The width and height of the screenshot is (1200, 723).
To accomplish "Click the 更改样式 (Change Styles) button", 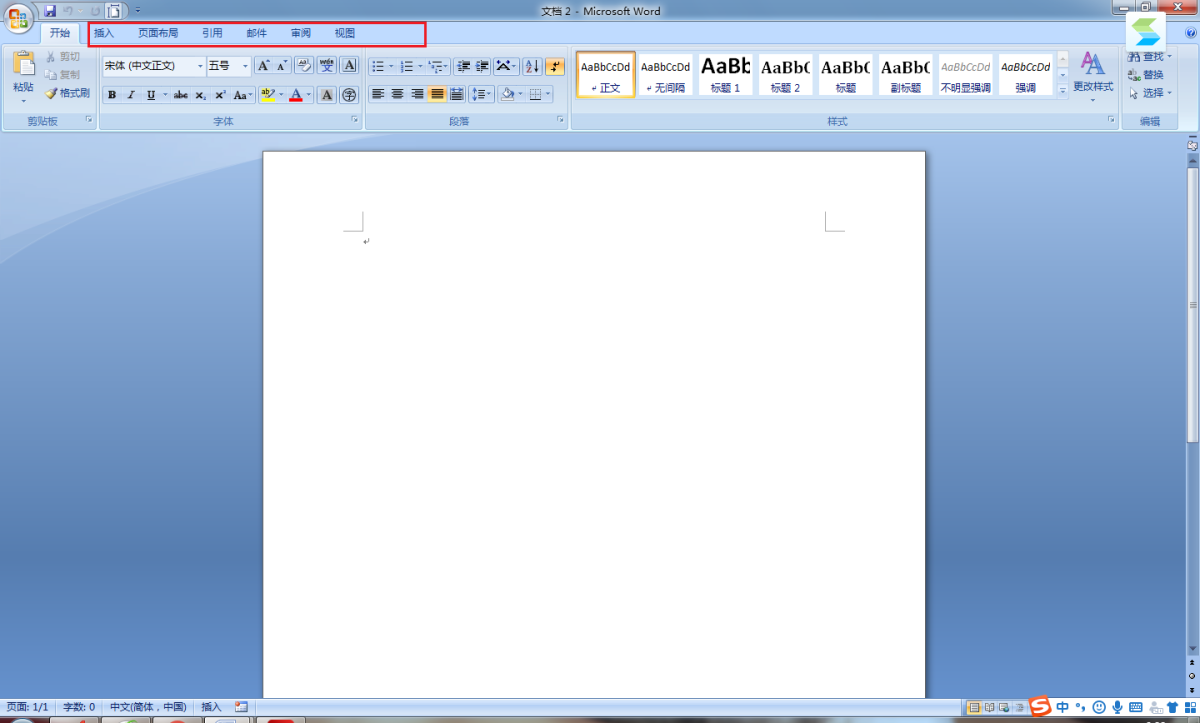I will tap(1092, 75).
